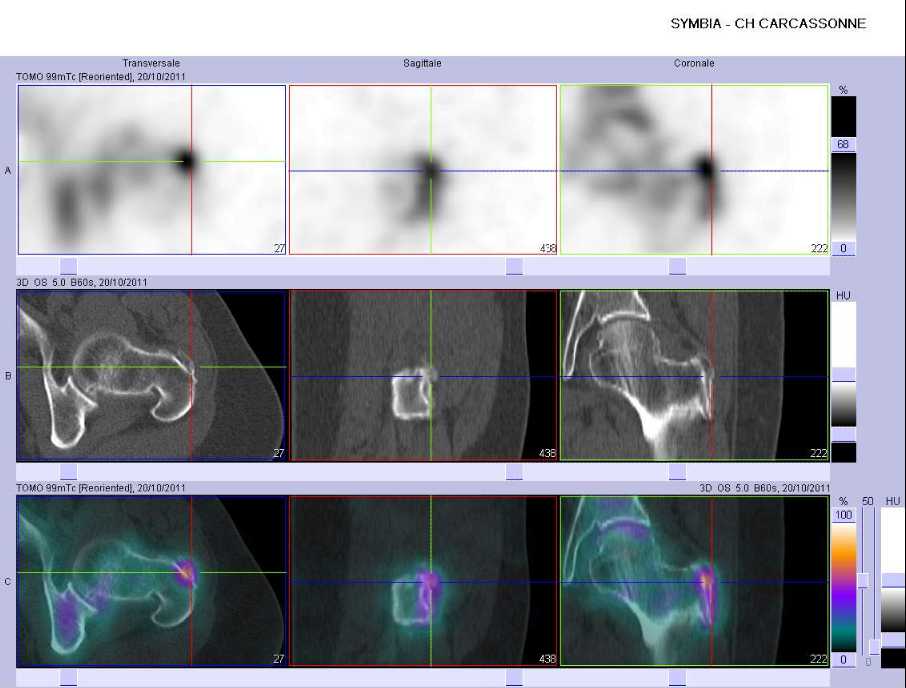Select the CT sagittal view in row B
Image resolution: width=906 pixels, height=688 pixels.
tap(423, 375)
